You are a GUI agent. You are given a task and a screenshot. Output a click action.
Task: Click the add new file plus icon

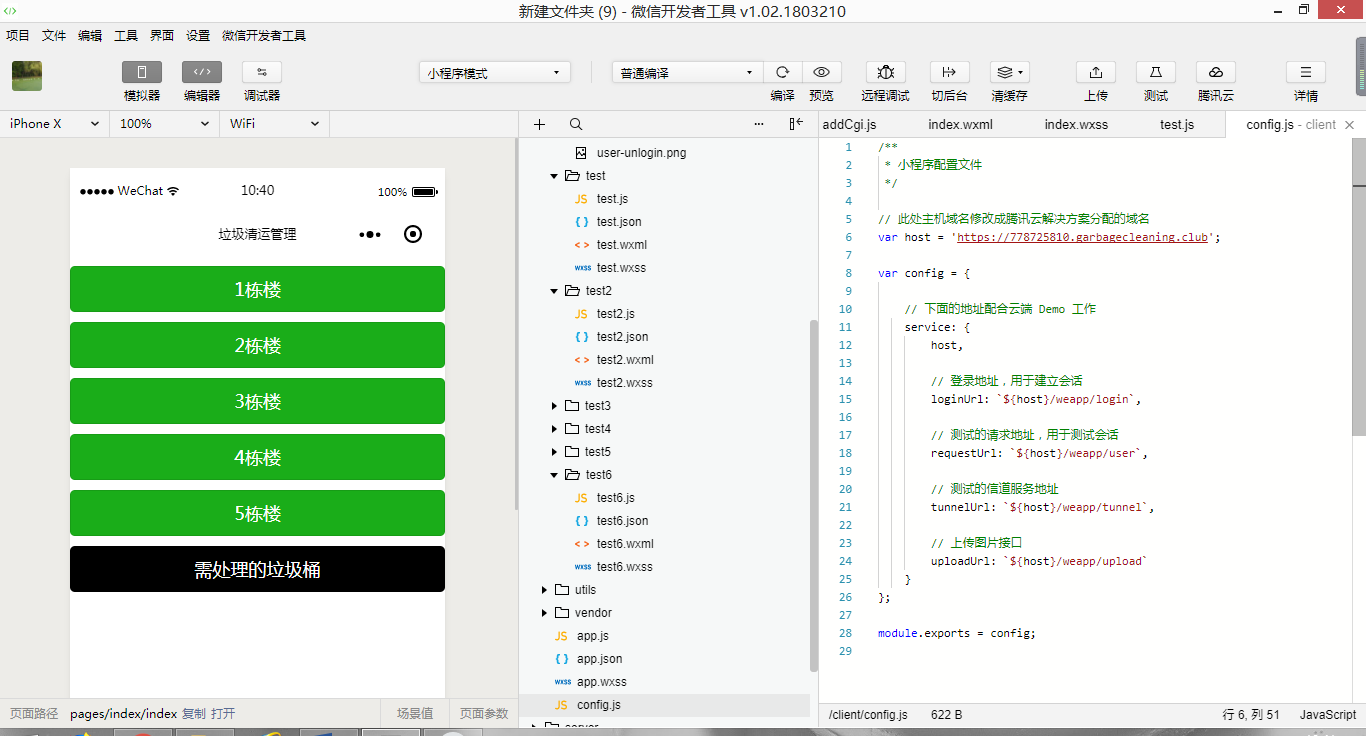tap(540, 124)
